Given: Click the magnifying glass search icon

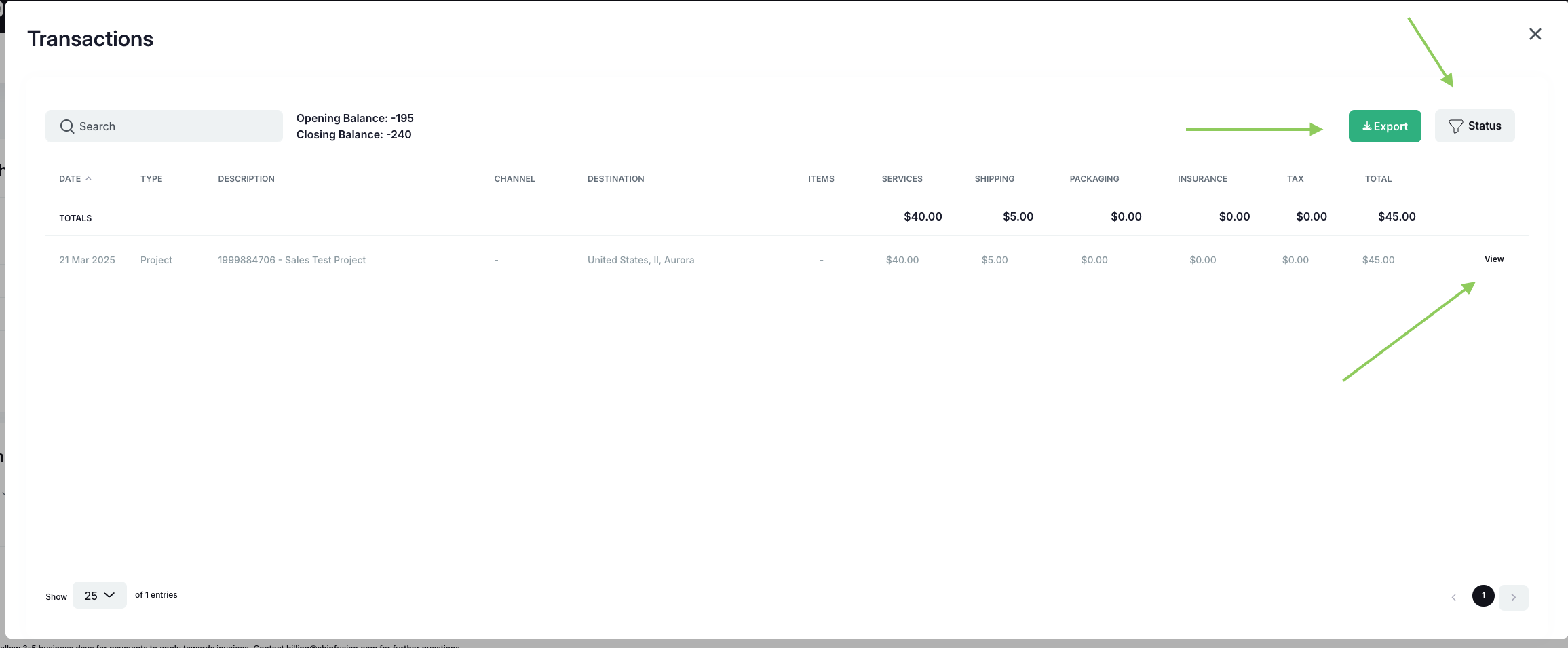Looking at the screenshot, I should pos(66,126).
